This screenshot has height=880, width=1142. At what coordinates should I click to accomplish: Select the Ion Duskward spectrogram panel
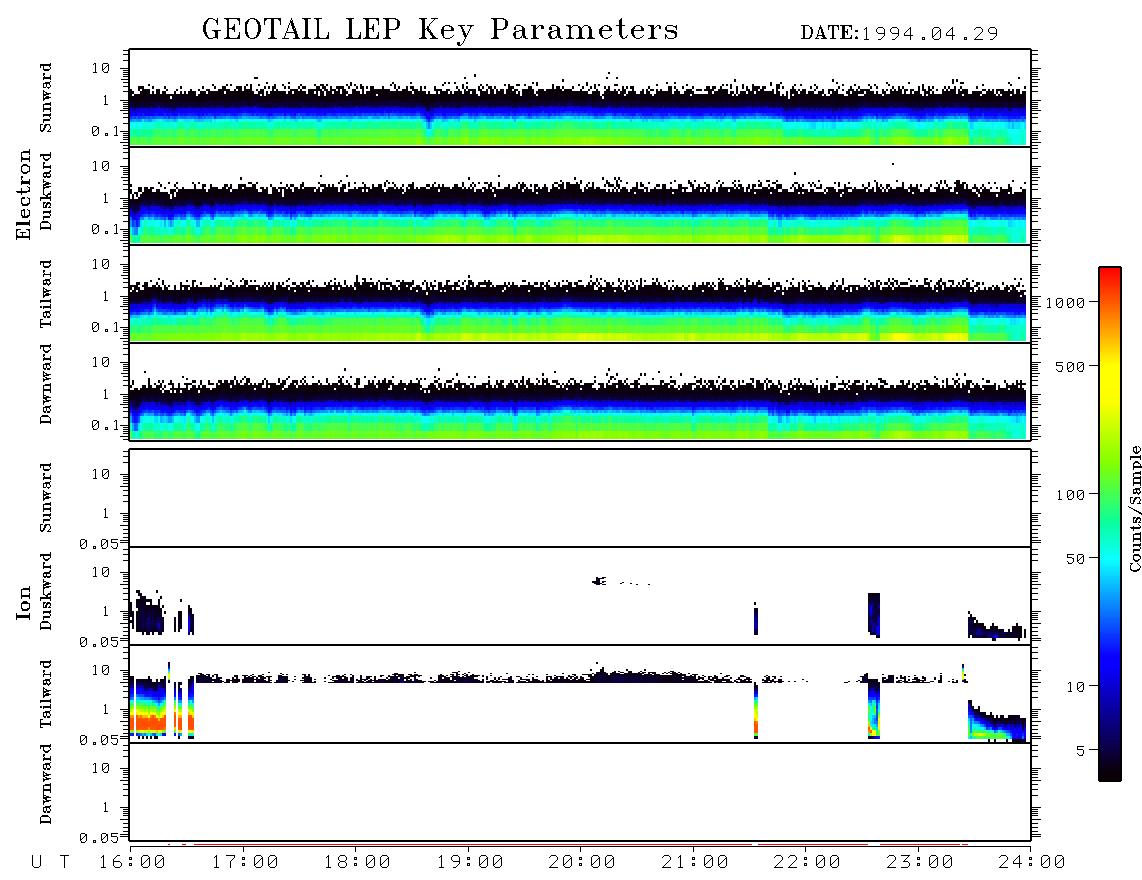click(579, 596)
